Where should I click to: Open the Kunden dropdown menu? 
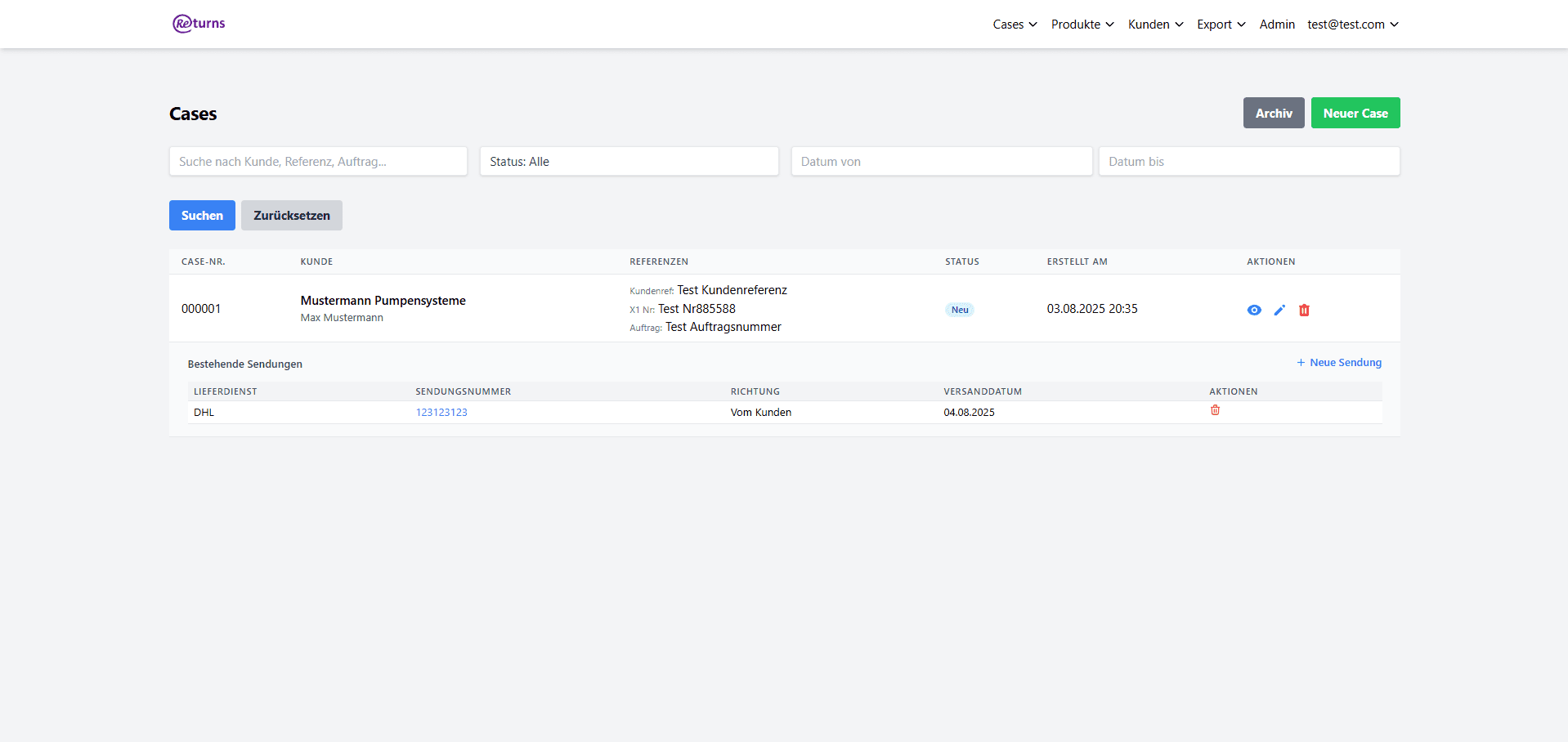click(1155, 25)
